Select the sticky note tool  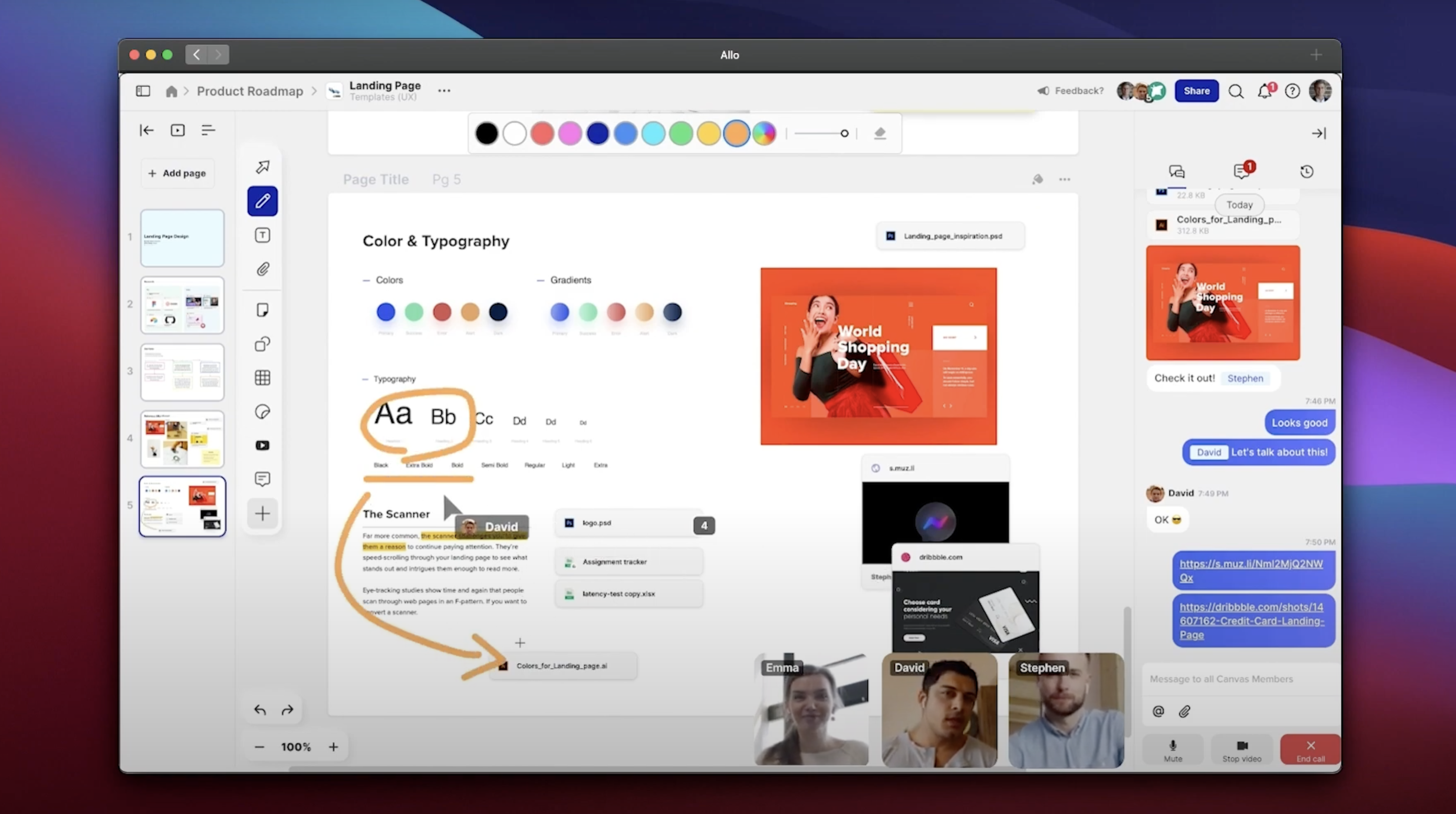[262, 310]
